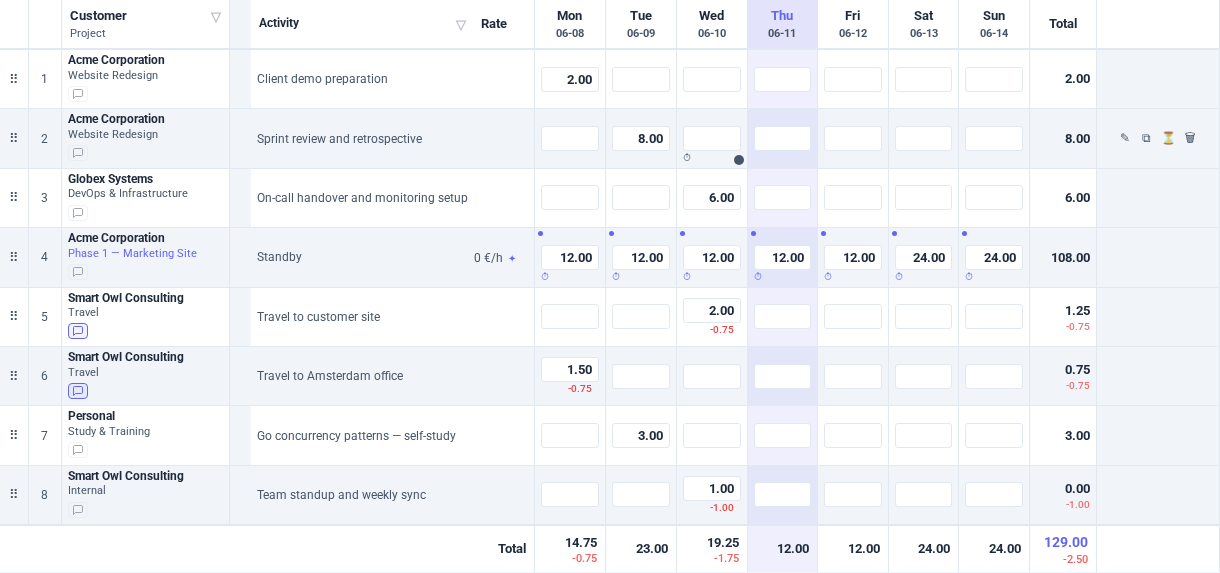The image size is (1220, 573).
Task: Click the dark dot marker in row 2 Wednesday
Action: coord(739,160)
